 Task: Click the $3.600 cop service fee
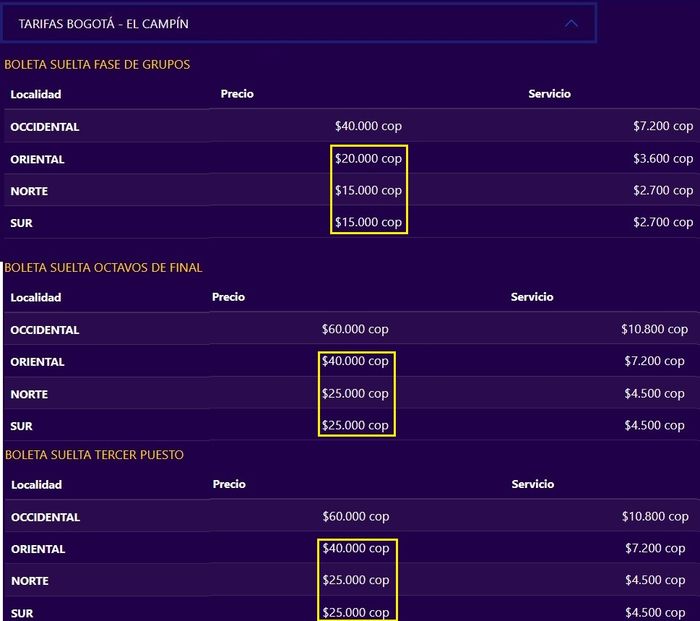click(x=663, y=159)
